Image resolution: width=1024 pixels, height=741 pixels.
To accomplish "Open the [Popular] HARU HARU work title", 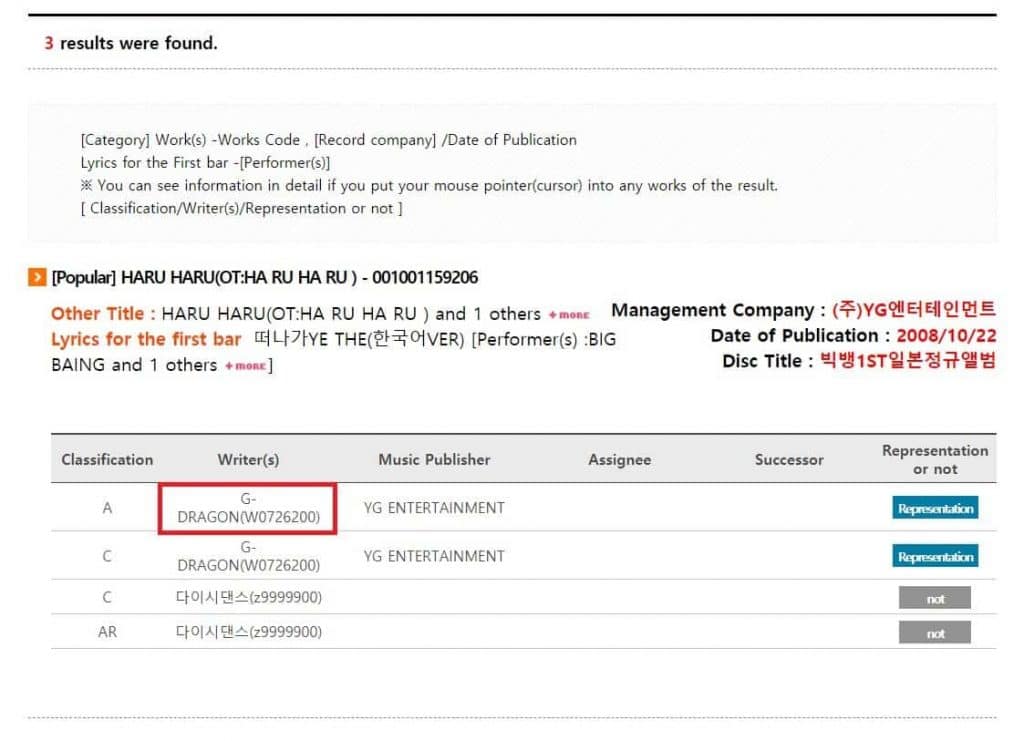I will pyautogui.click(x=264, y=278).
